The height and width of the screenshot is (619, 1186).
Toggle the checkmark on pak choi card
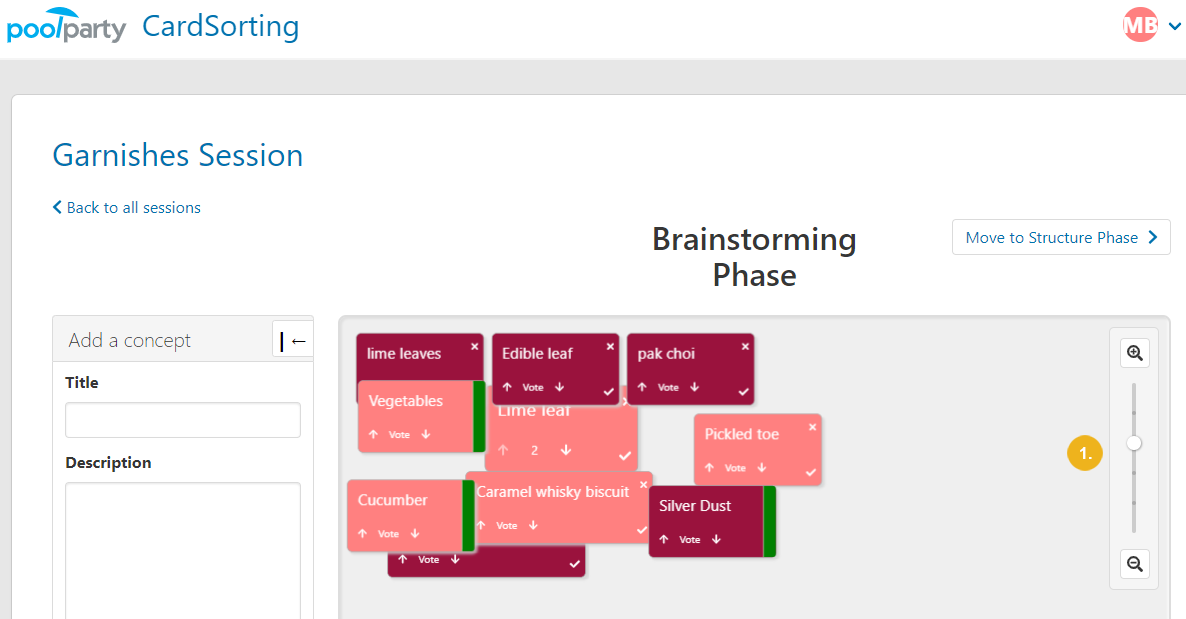pos(744,391)
